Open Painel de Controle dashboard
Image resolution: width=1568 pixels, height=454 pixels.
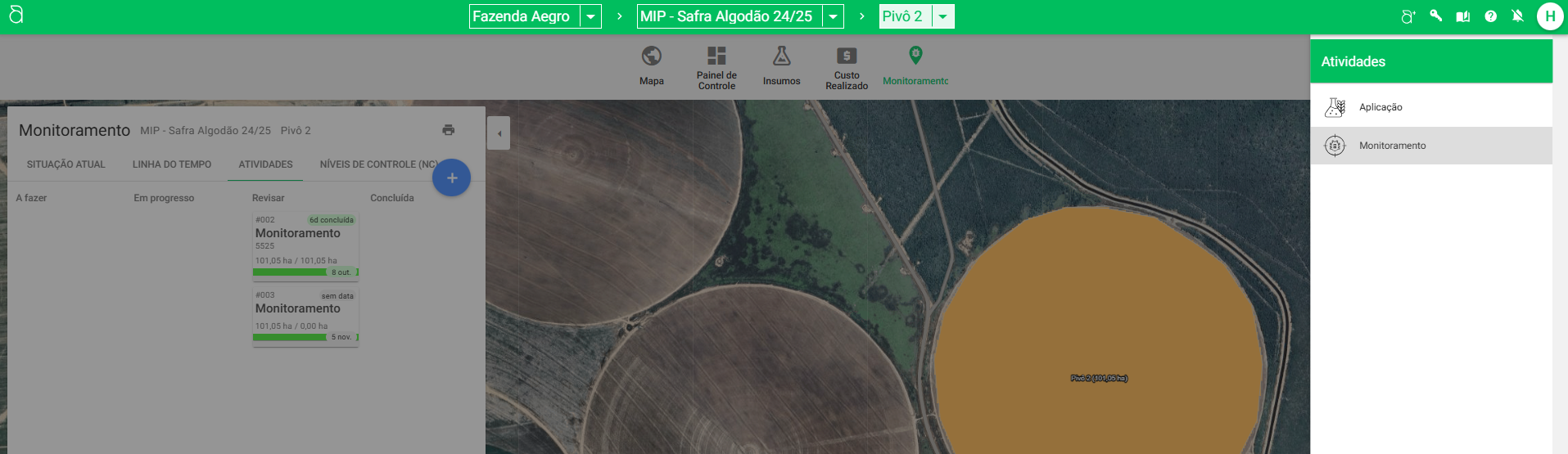click(x=716, y=56)
